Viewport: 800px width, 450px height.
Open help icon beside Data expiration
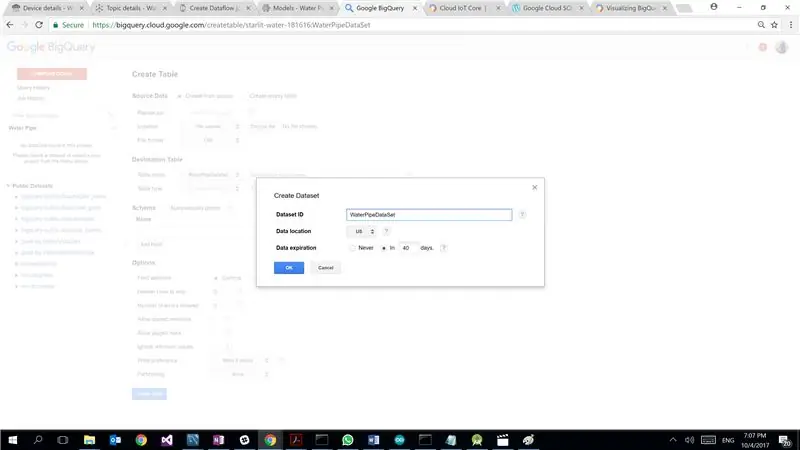(x=443, y=248)
